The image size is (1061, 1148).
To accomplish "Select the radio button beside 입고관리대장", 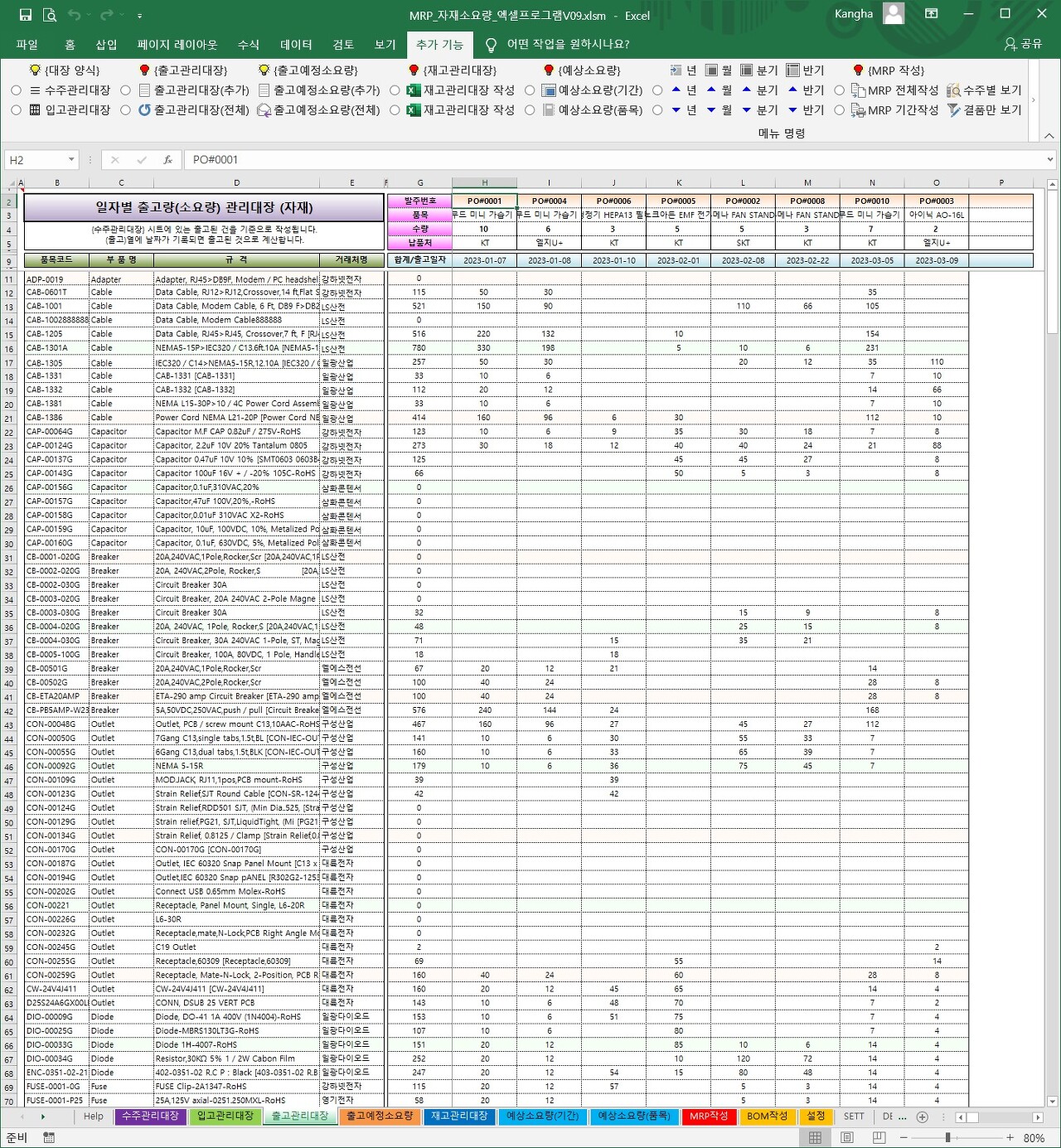I will tap(17, 109).
